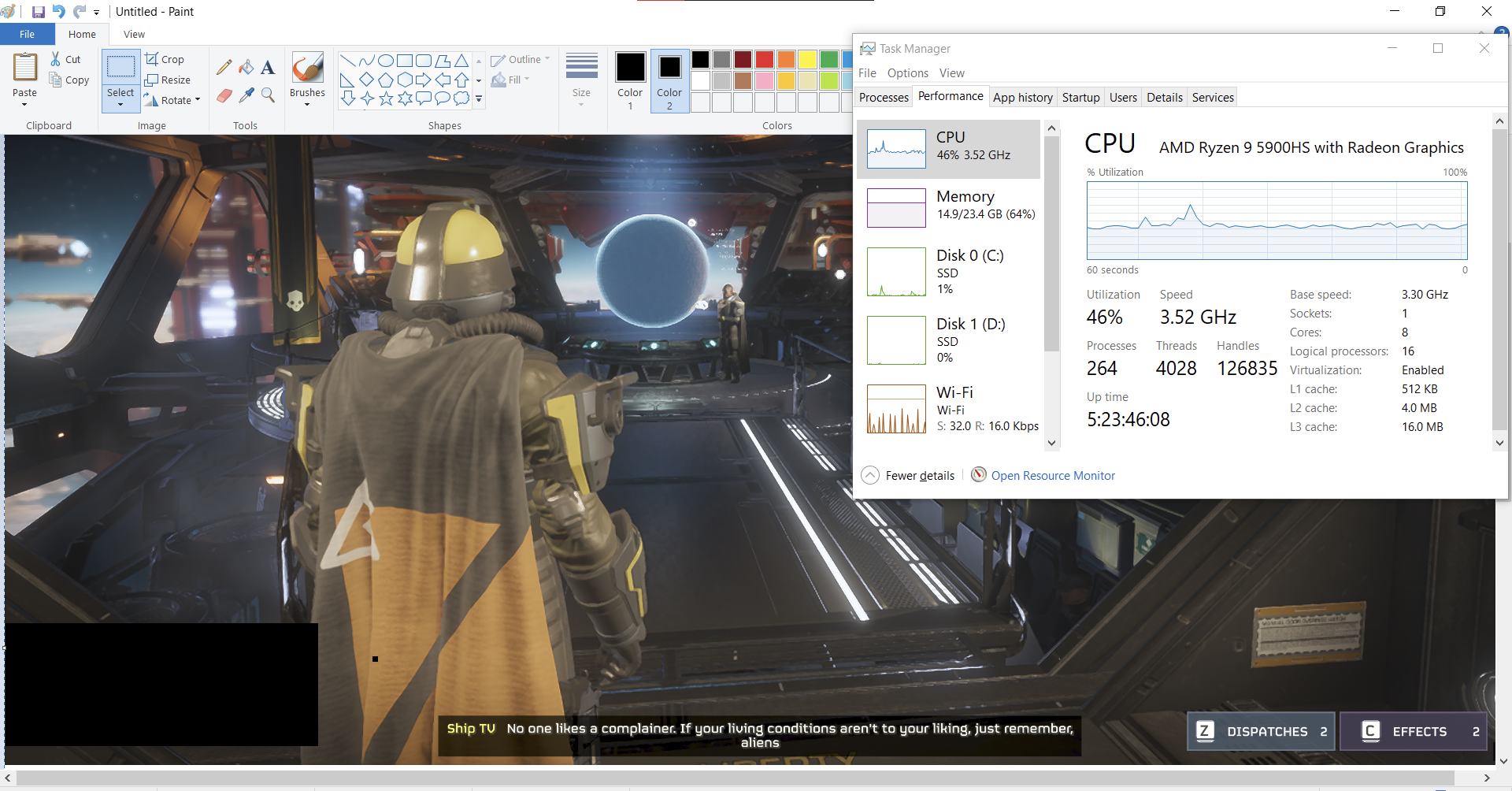Click the Paste clipboard icon
Screen dimensions: 1512x791
(x=24, y=68)
